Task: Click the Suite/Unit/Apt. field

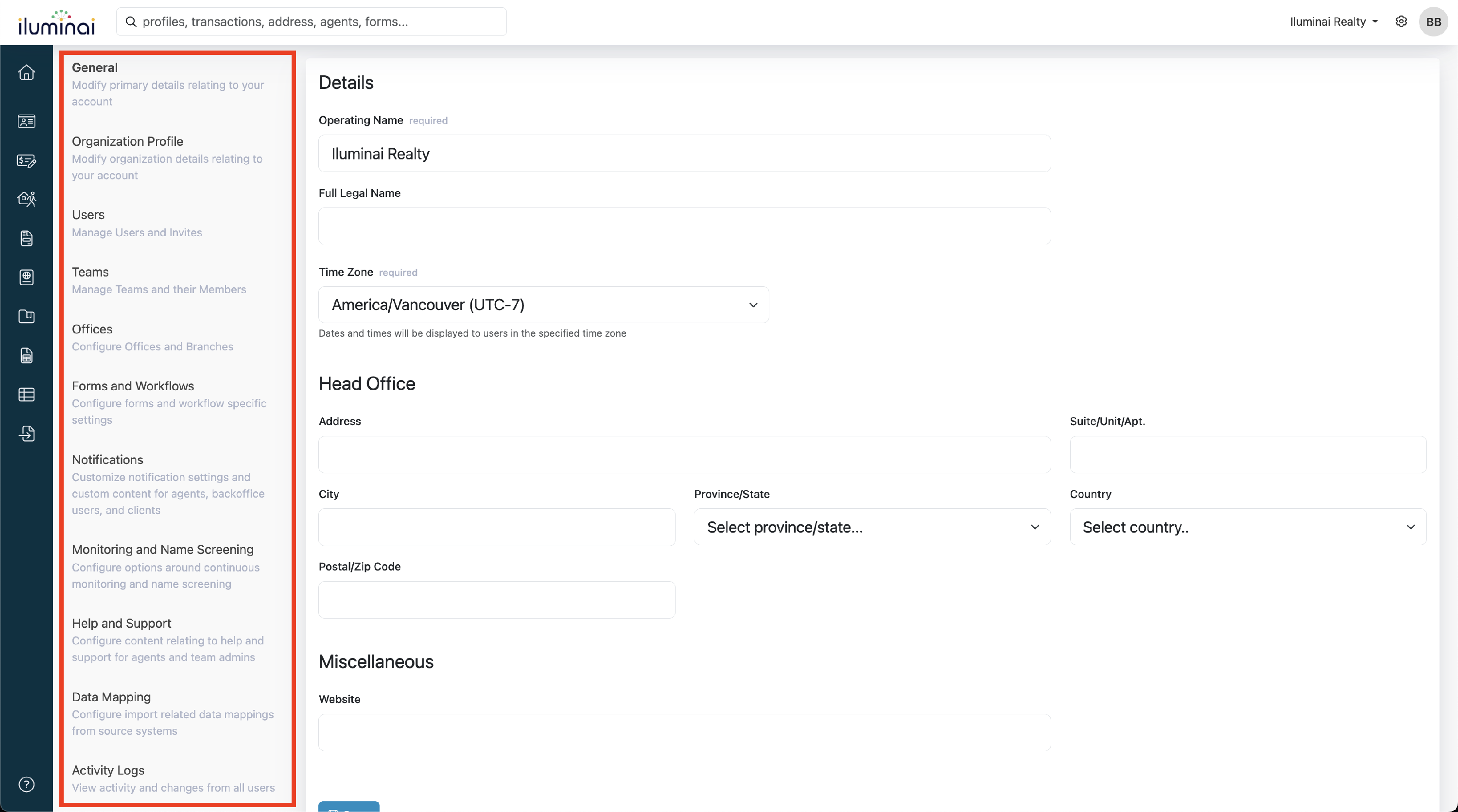Action: pos(1248,454)
